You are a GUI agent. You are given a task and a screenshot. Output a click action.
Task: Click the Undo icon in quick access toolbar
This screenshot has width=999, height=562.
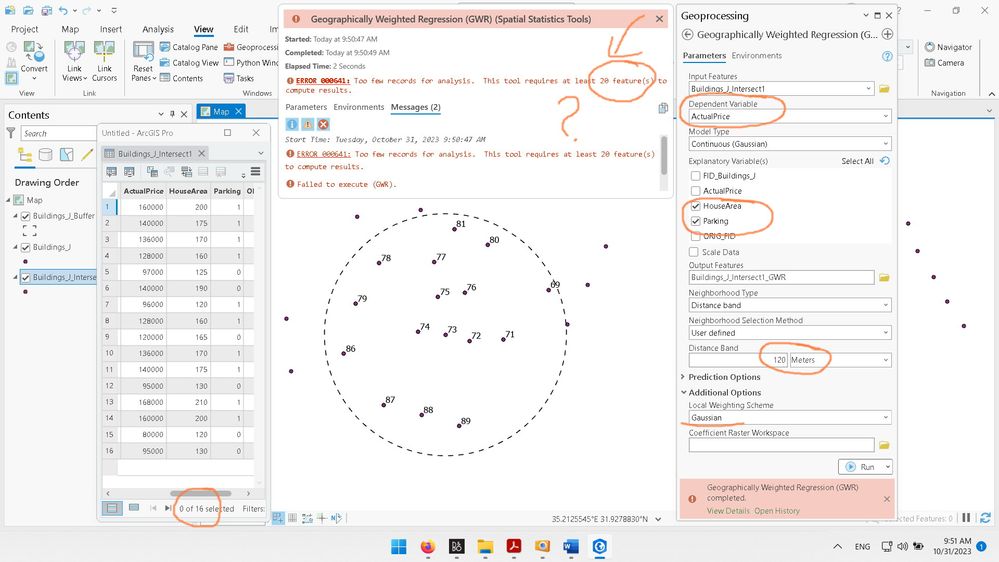click(x=63, y=10)
